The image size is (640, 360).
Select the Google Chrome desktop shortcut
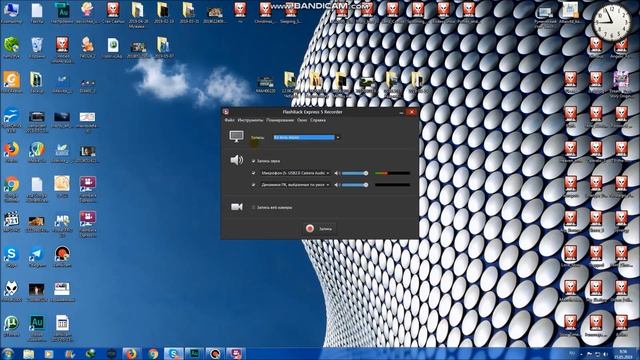click(11, 189)
